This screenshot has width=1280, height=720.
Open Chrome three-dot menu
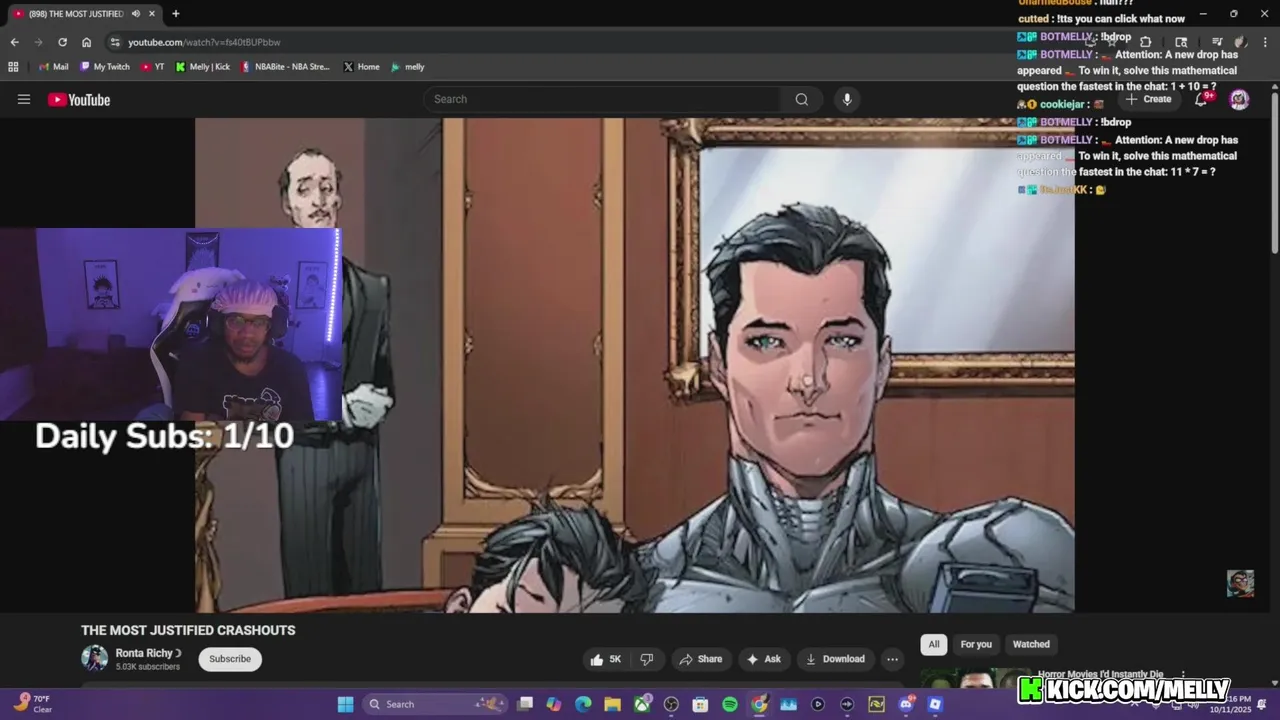(x=1266, y=42)
